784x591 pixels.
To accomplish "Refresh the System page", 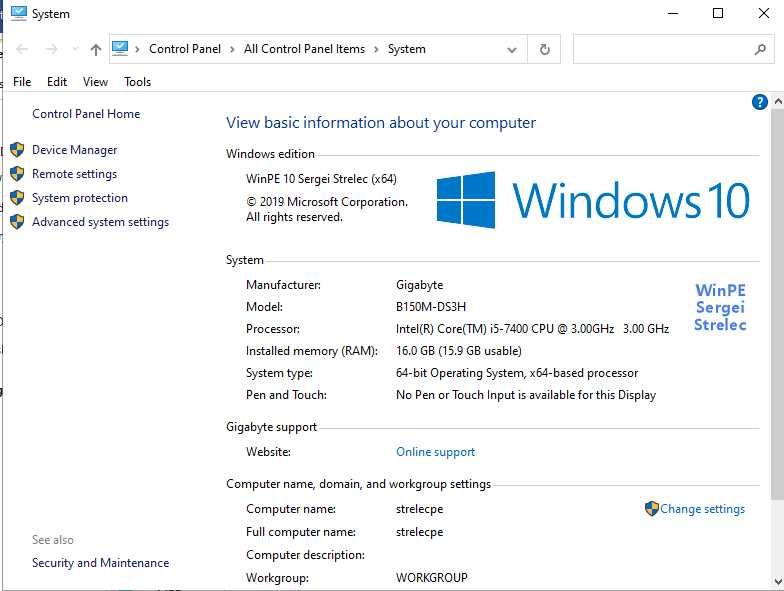I will (x=544, y=49).
